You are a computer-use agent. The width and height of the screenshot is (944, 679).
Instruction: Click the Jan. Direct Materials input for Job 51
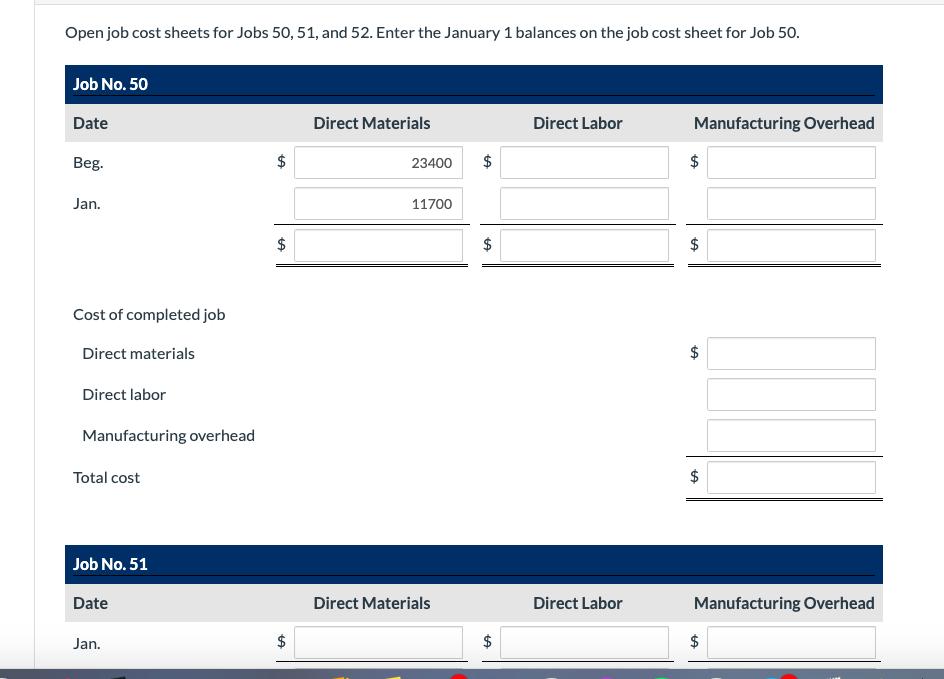tap(378, 642)
